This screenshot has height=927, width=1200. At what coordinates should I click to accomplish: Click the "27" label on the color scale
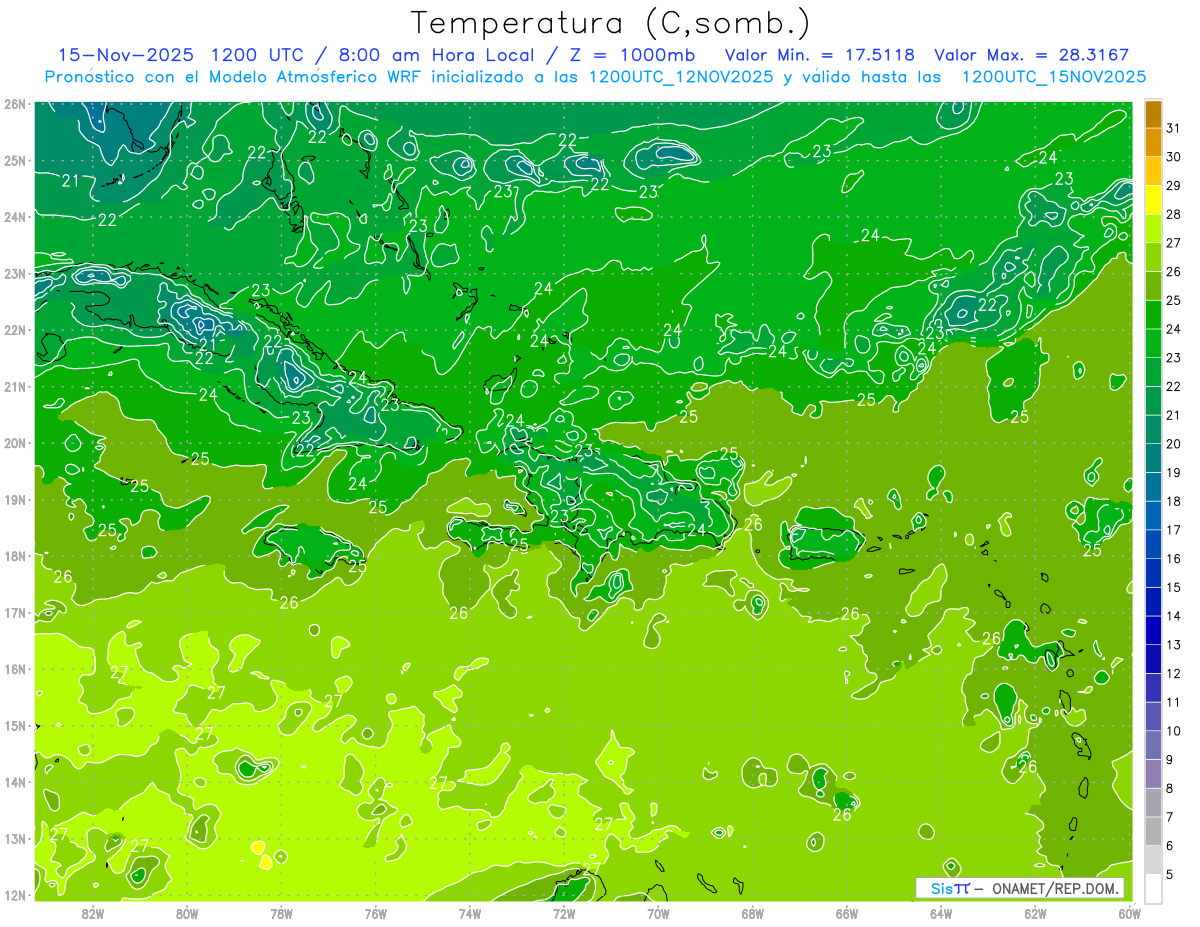coord(1174,243)
